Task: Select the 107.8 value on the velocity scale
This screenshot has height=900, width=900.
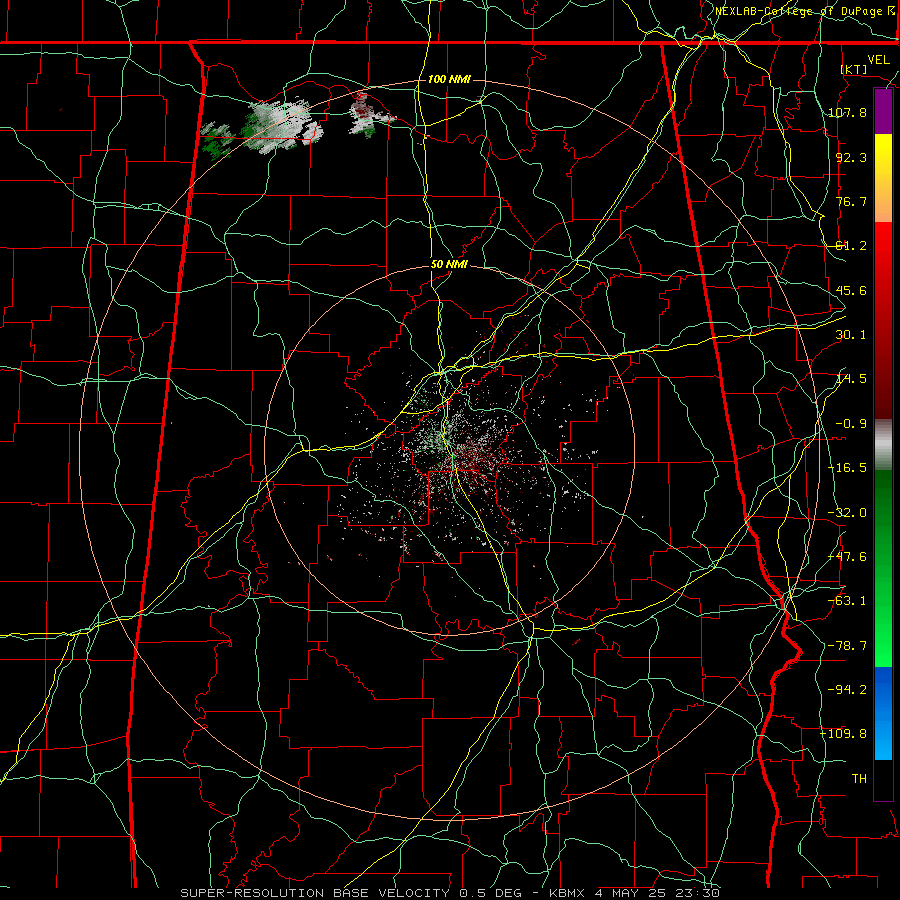Action: click(847, 112)
